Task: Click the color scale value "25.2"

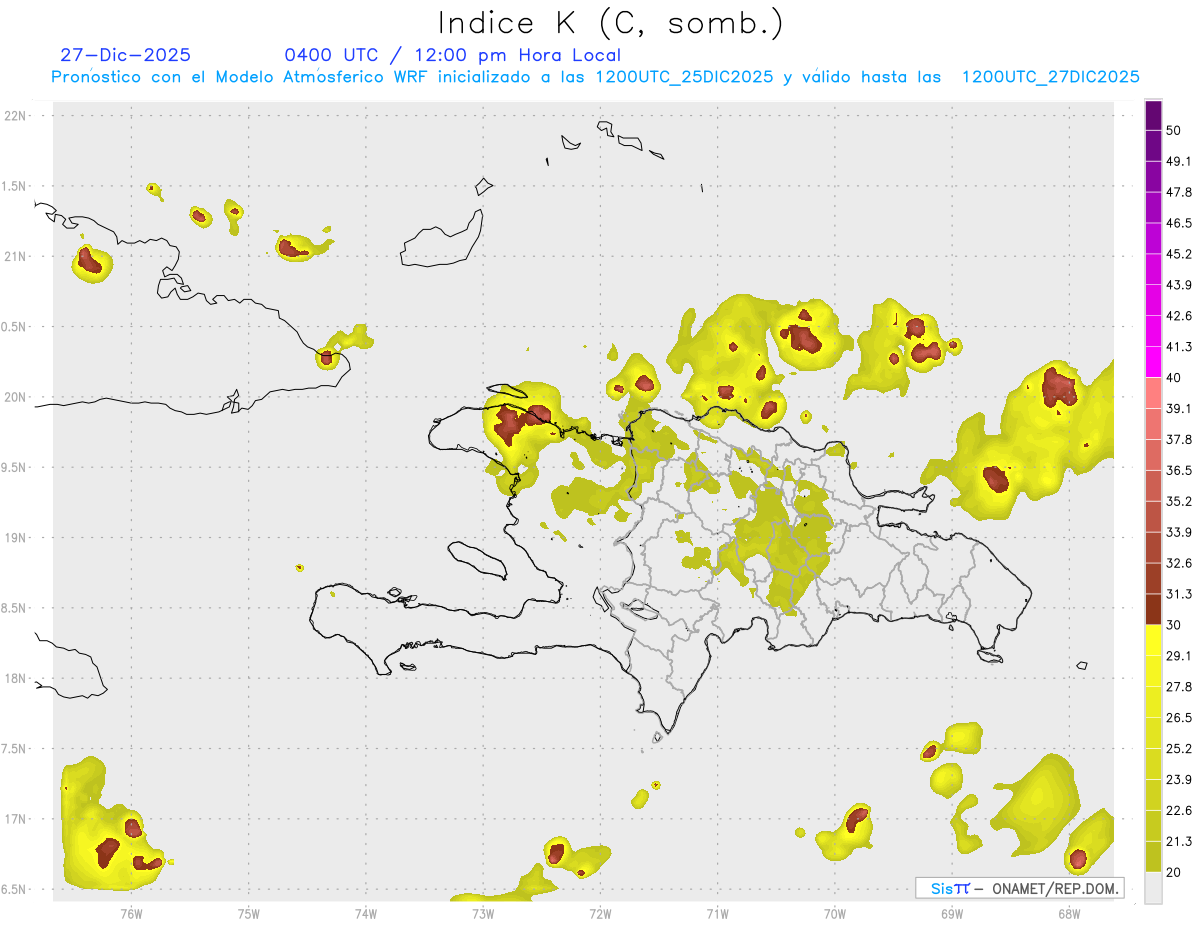Action: point(1178,749)
